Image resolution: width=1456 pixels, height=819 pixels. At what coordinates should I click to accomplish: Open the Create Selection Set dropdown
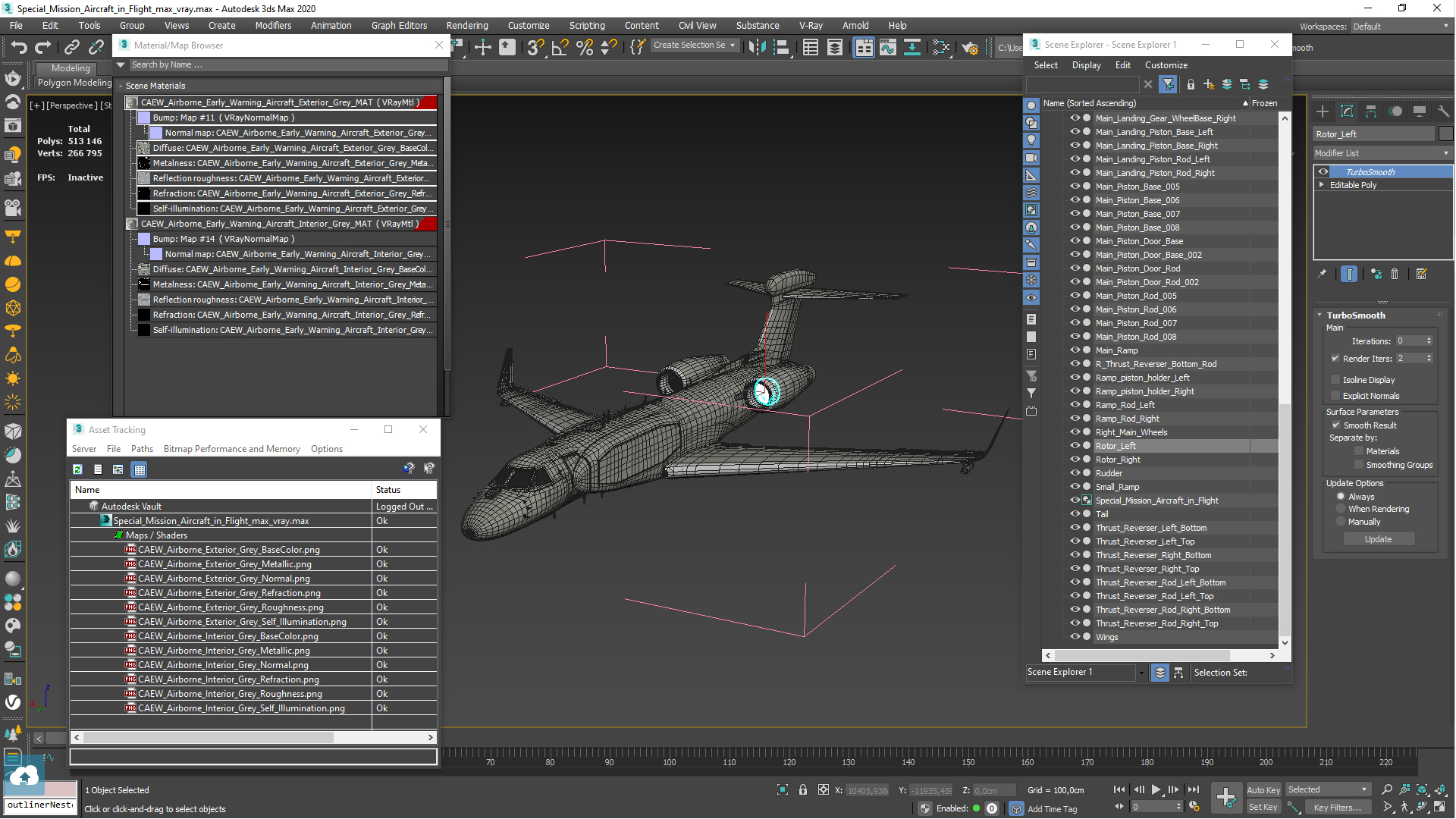(x=695, y=45)
